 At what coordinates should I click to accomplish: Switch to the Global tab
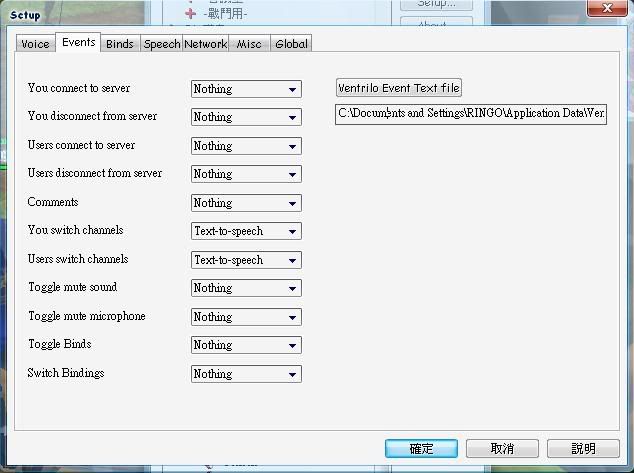[x=292, y=44]
